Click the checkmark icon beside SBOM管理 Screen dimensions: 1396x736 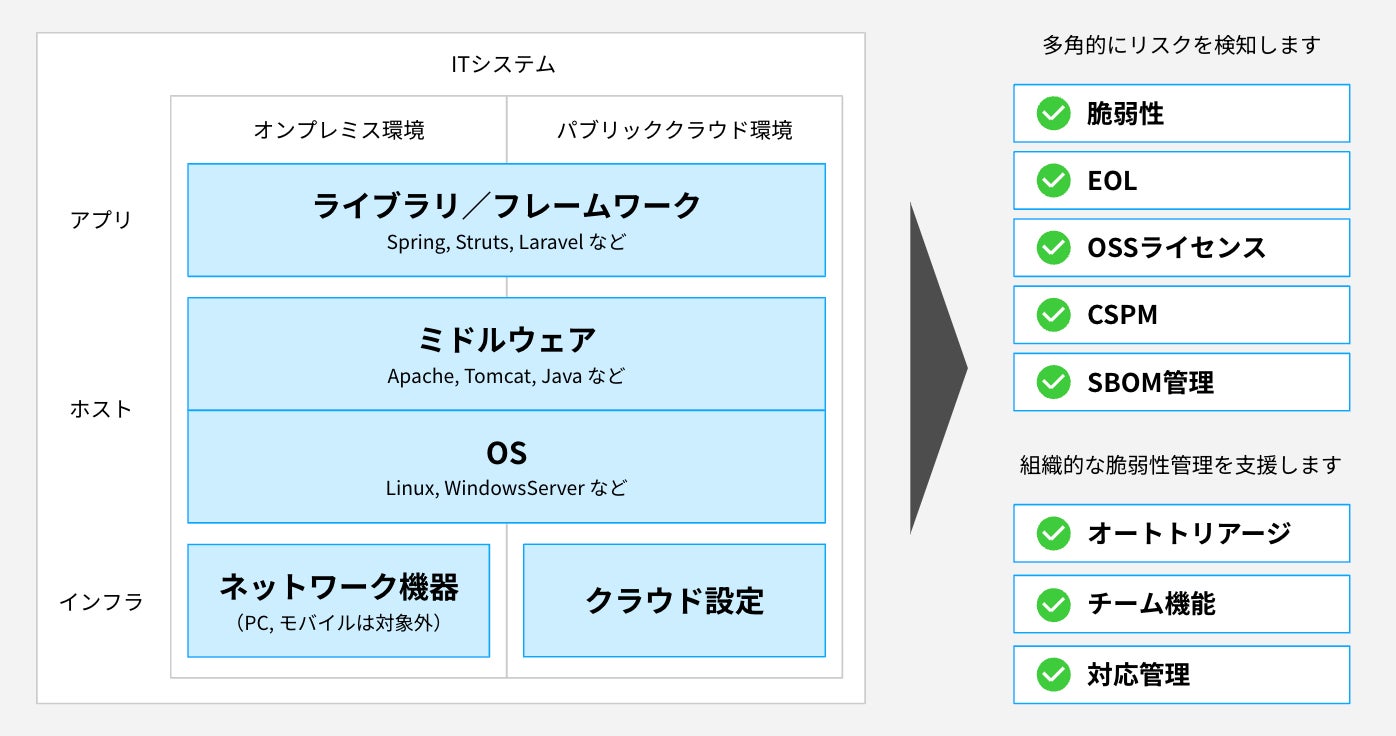(x=1053, y=382)
